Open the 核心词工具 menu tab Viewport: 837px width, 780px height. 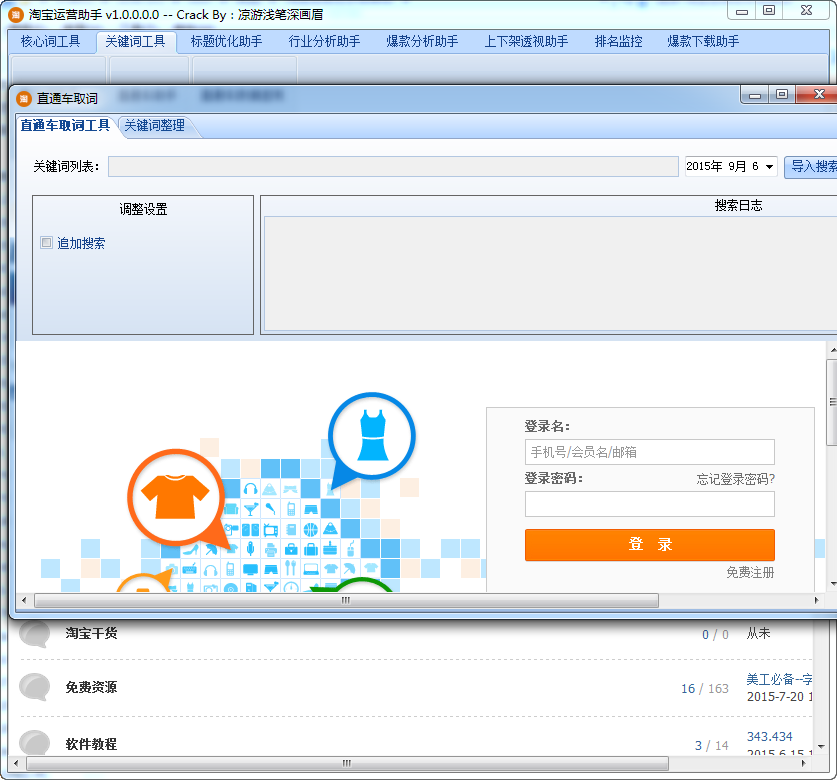click(50, 41)
